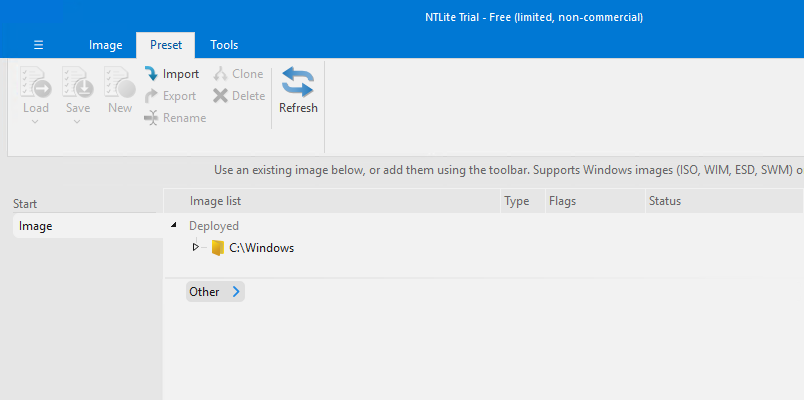Click the Type column header
804x400 pixels.
522,201
